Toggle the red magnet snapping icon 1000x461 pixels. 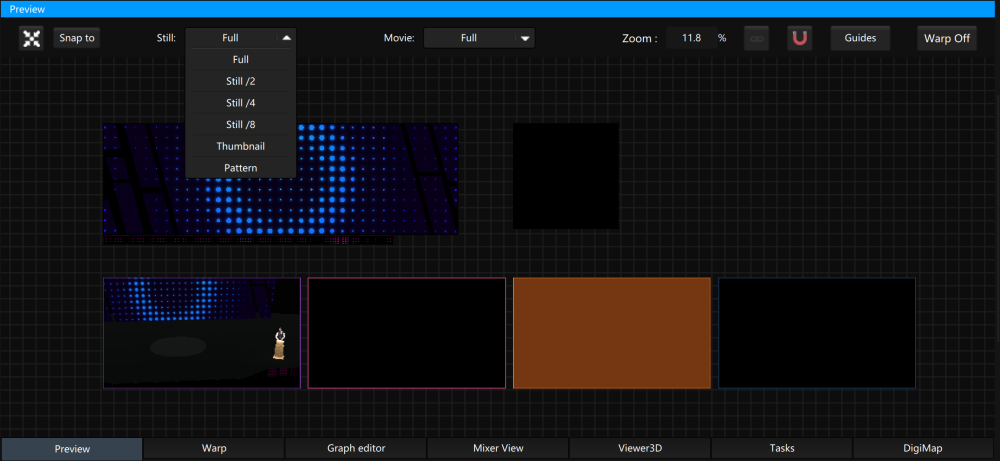tap(800, 39)
